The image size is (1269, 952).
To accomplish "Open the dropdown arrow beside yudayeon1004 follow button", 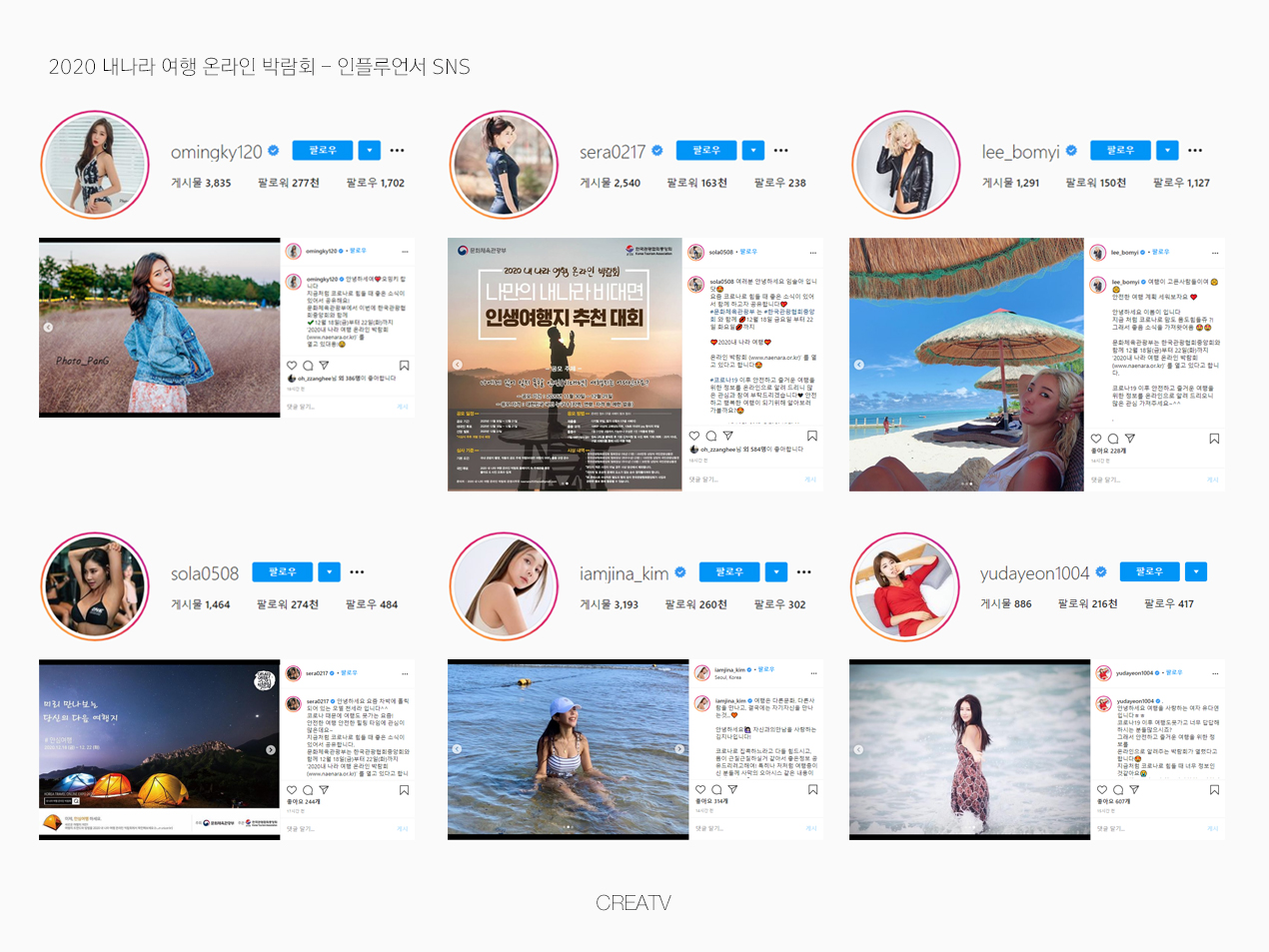I will (1195, 571).
